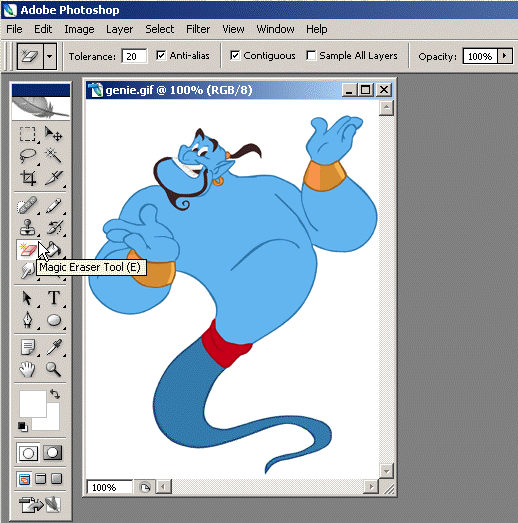
Task: Reset to default black and white colors
Action: click(x=23, y=427)
